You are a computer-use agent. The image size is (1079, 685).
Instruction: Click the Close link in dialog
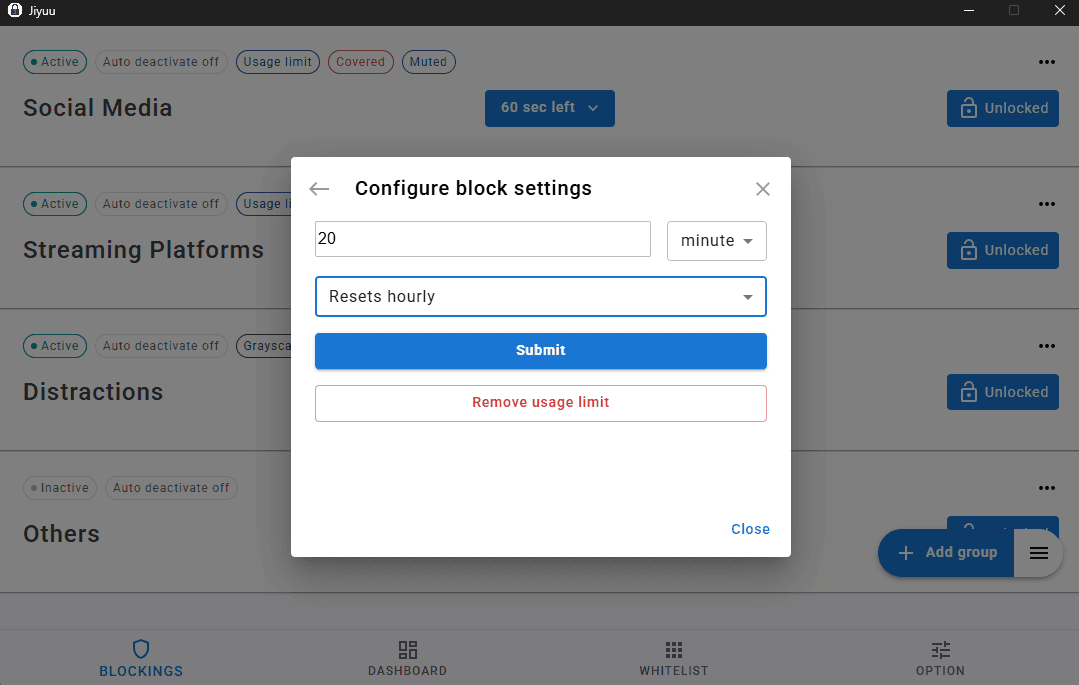coord(750,529)
